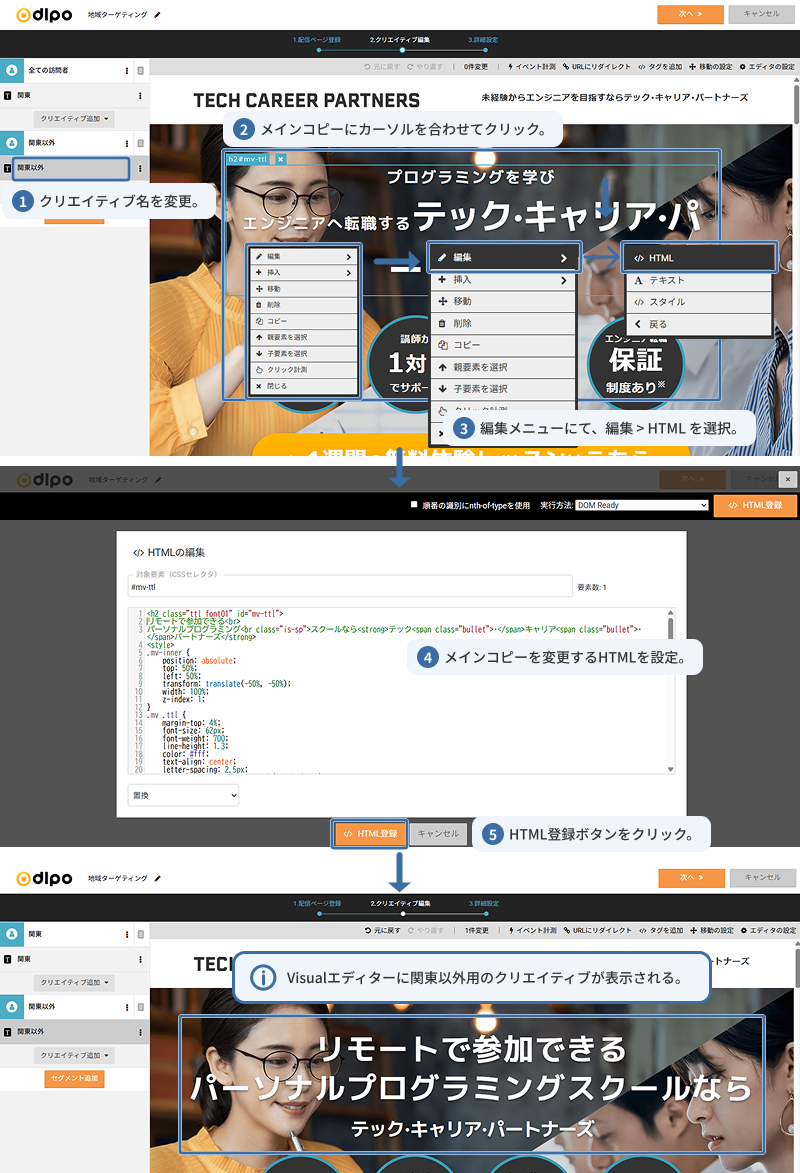Click the 次へ button in the top screenshot
This screenshot has width=800, height=1173.
pos(690,14)
